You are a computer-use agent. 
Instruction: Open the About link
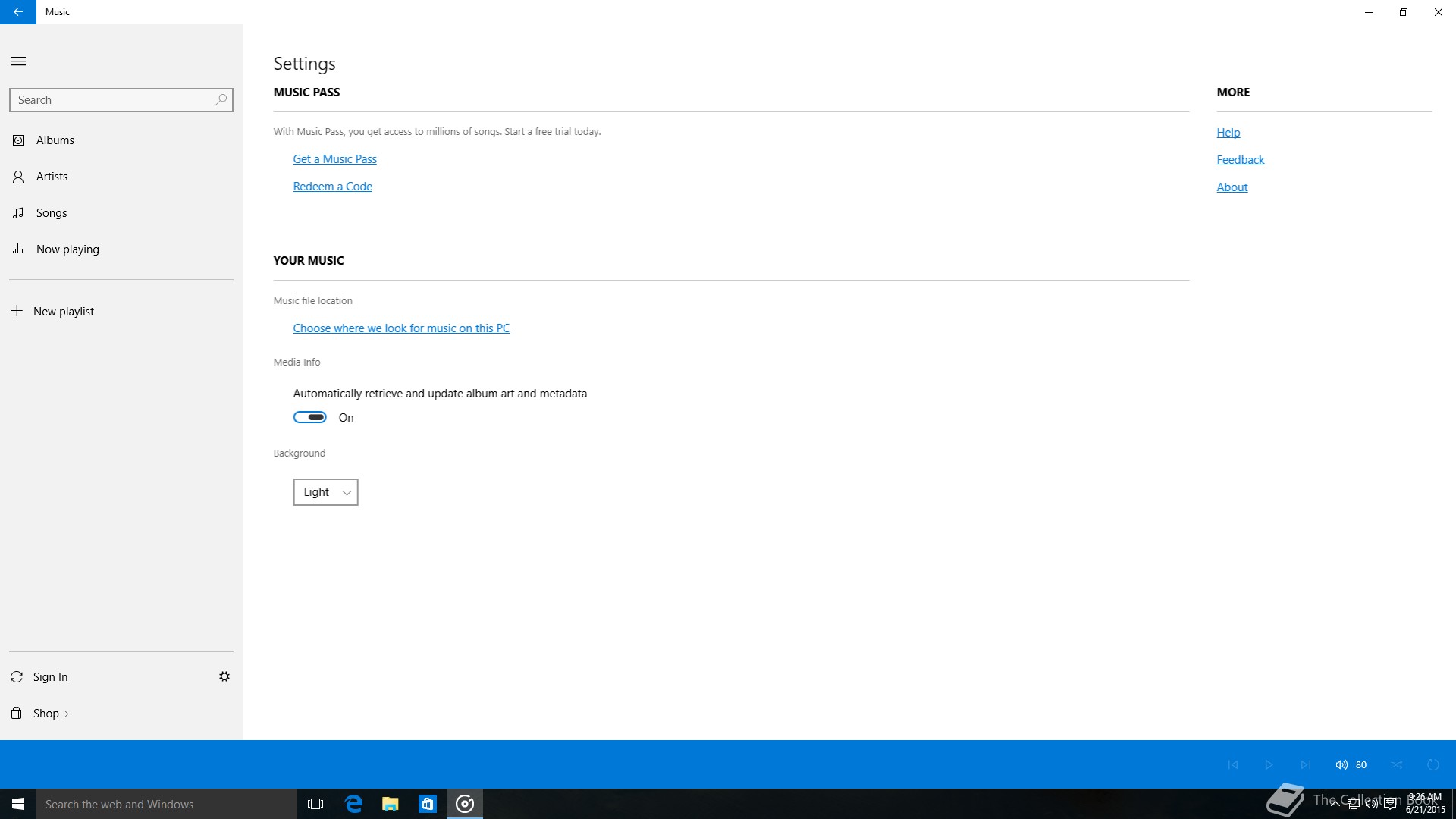(x=1232, y=187)
